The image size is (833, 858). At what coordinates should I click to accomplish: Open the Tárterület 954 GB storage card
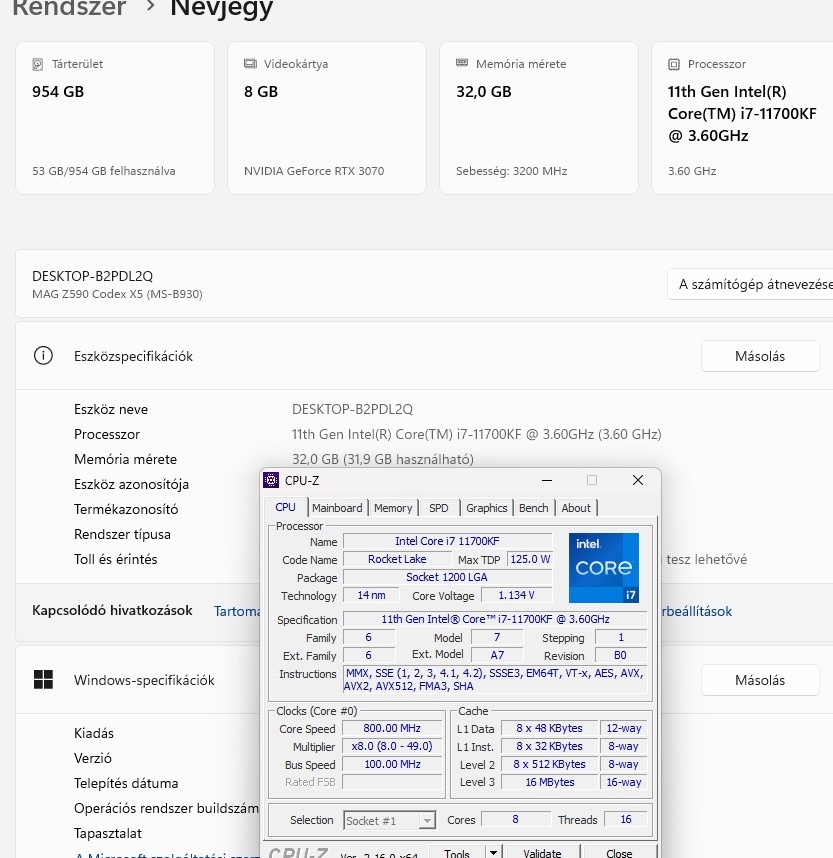tap(115, 118)
